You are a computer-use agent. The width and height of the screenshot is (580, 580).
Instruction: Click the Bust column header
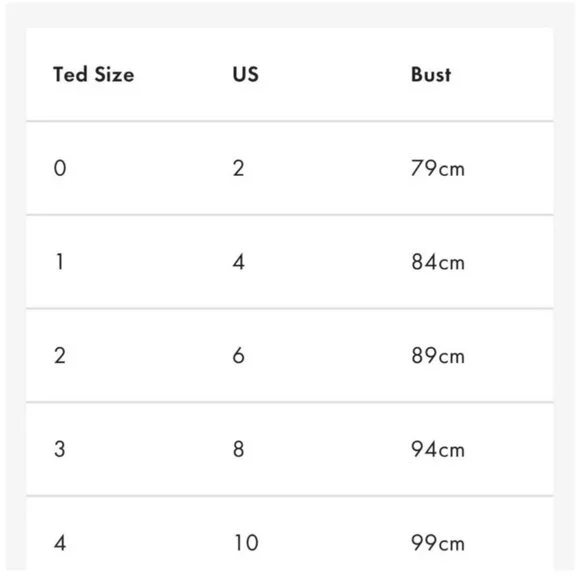(431, 74)
